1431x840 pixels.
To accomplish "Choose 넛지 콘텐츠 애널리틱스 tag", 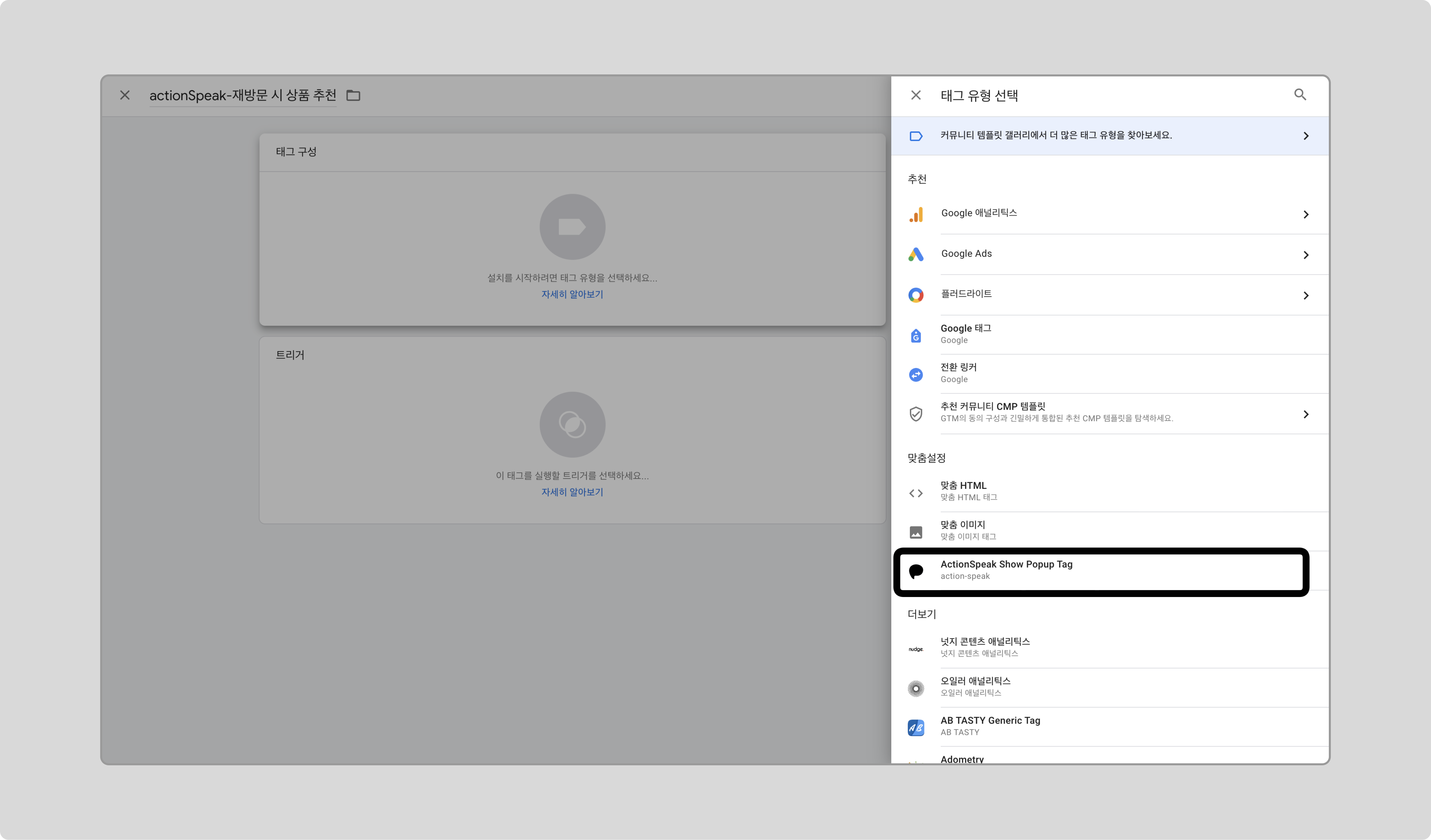I will click(x=1110, y=648).
